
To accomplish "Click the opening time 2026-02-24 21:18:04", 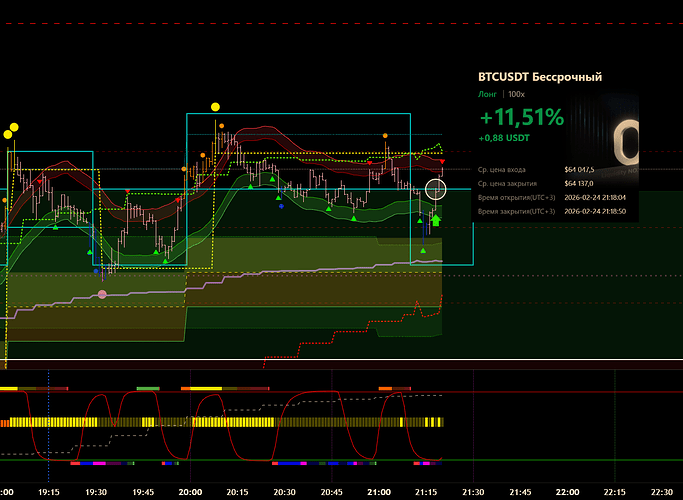I will 596,197.
